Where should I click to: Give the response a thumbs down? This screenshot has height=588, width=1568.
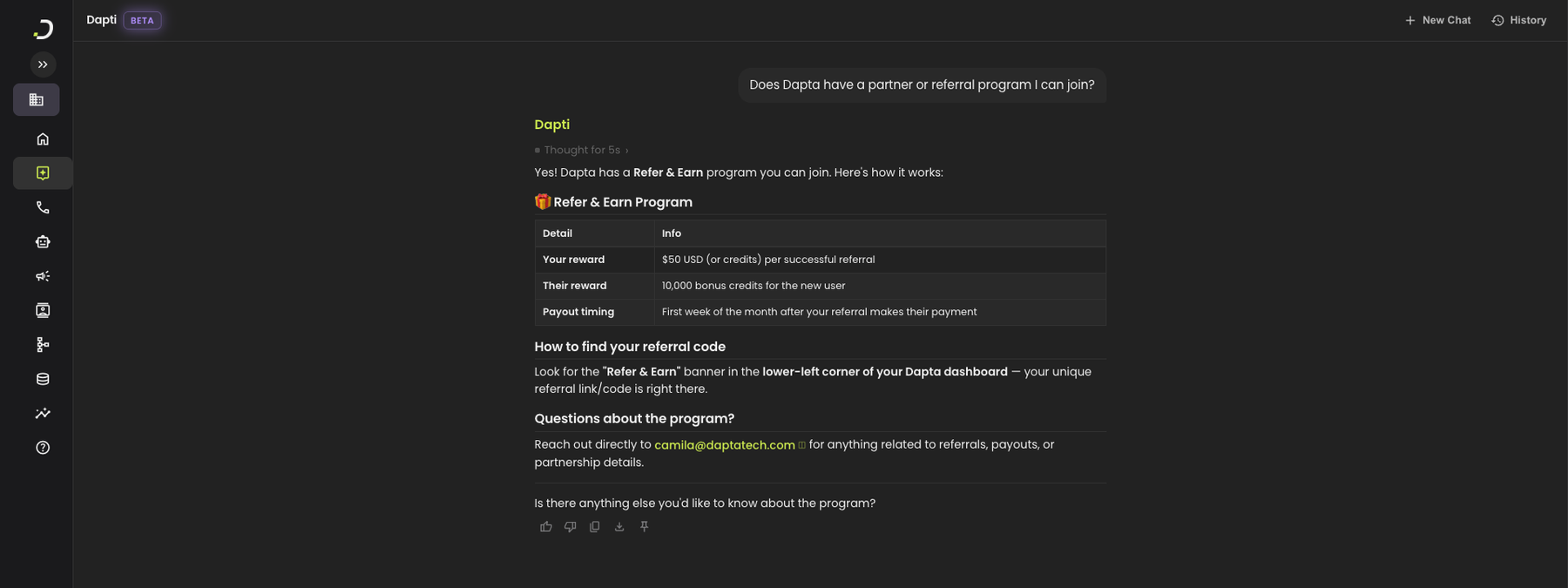click(x=571, y=527)
